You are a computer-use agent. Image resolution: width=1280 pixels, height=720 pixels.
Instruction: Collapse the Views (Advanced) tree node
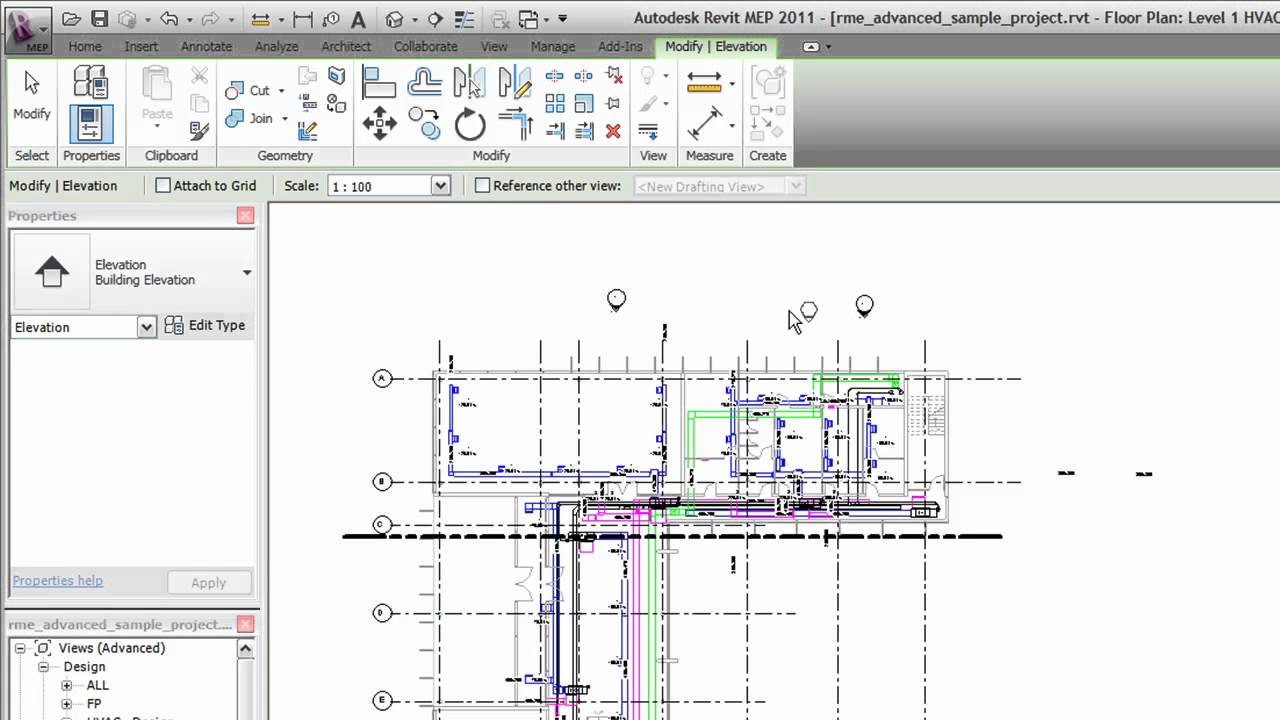click(x=19, y=648)
